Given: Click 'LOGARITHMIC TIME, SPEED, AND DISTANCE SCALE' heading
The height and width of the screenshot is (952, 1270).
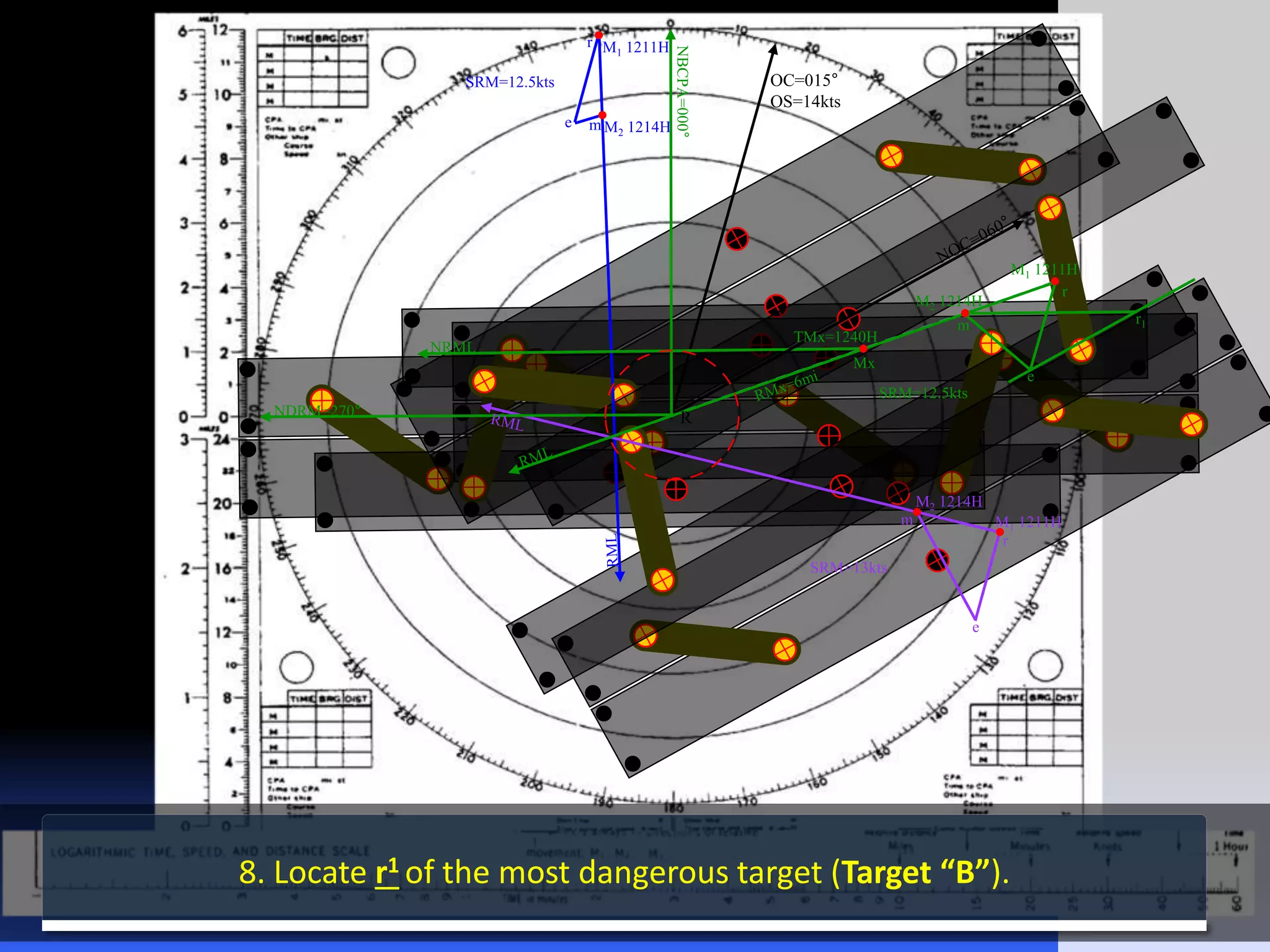Looking at the screenshot, I should tap(210, 852).
